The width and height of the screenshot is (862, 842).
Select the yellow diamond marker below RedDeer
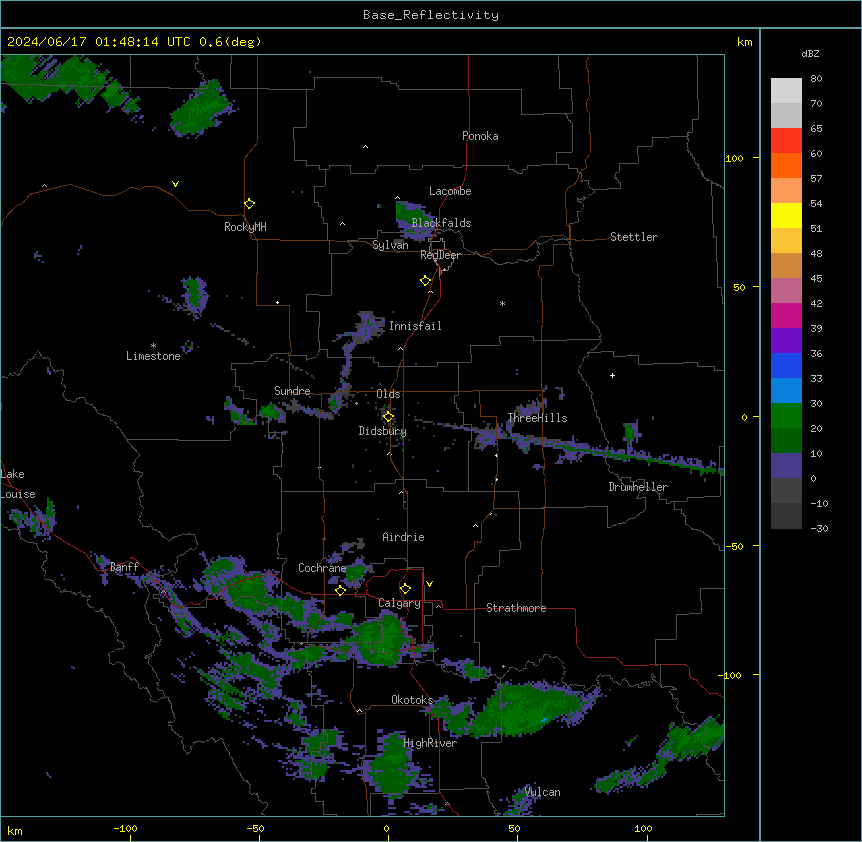(x=426, y=281)
